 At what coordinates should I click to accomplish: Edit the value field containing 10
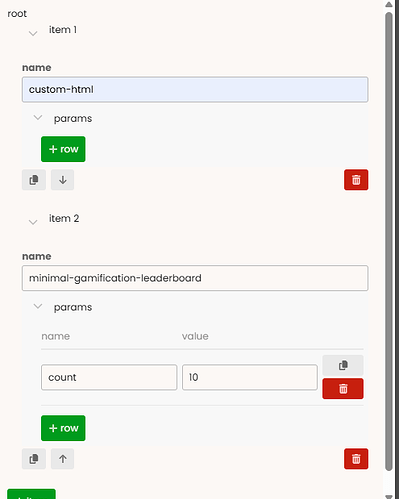tap(250, 377)
